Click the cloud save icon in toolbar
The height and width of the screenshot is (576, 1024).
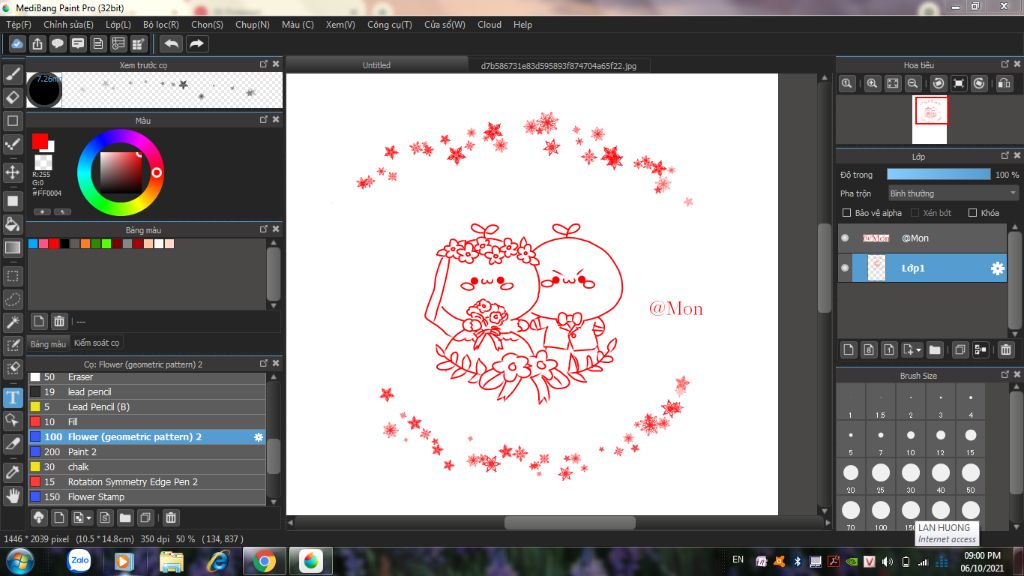17,44
